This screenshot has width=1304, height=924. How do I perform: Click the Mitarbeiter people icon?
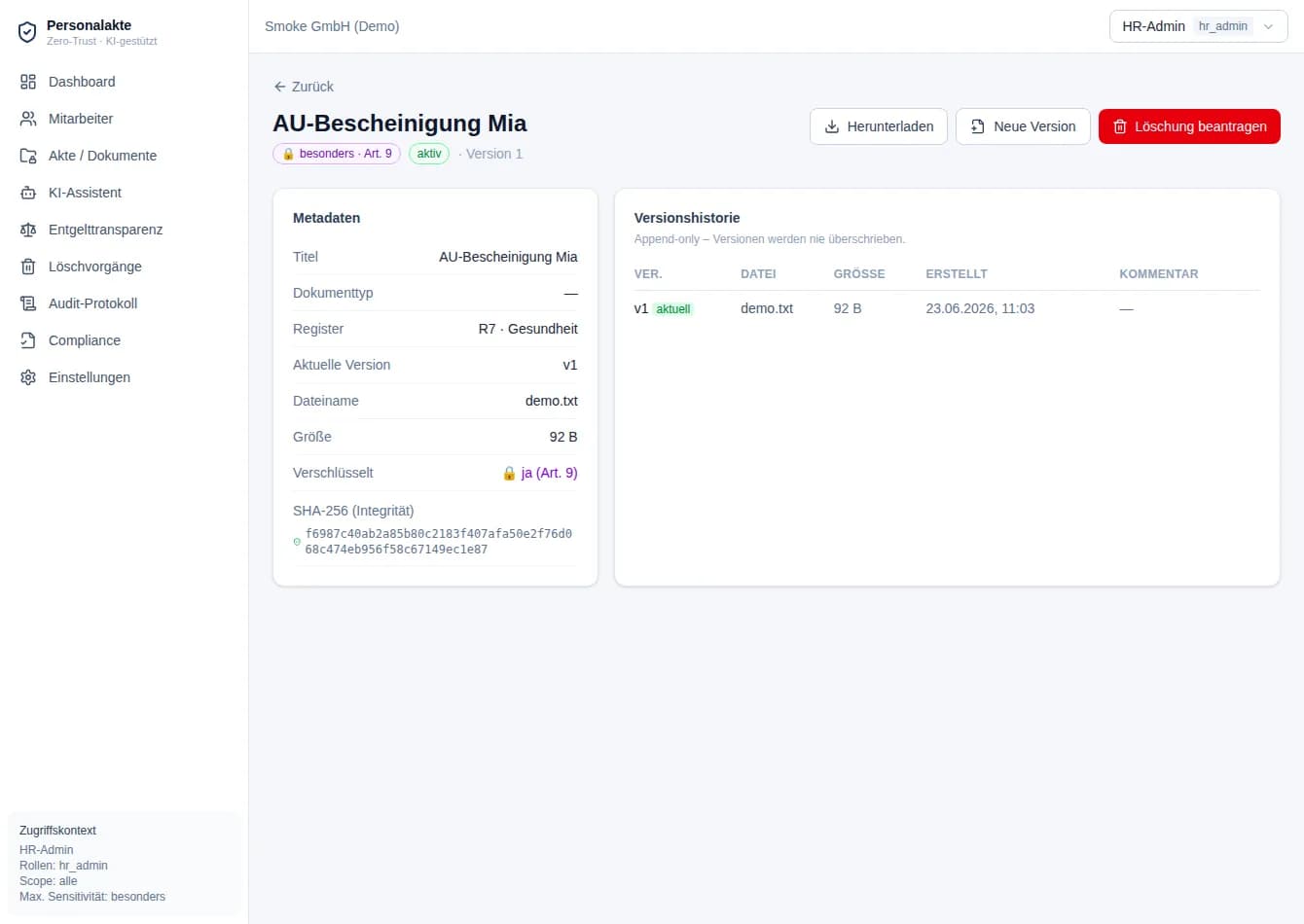click(x=28, y=119)
